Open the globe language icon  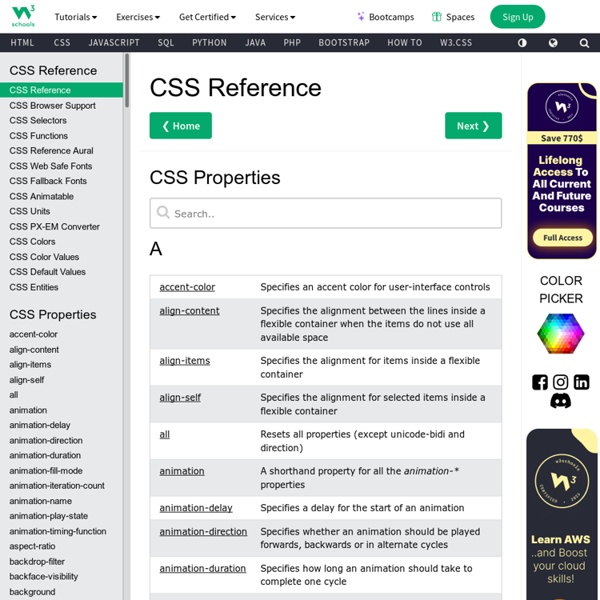(x=553, y=43)
